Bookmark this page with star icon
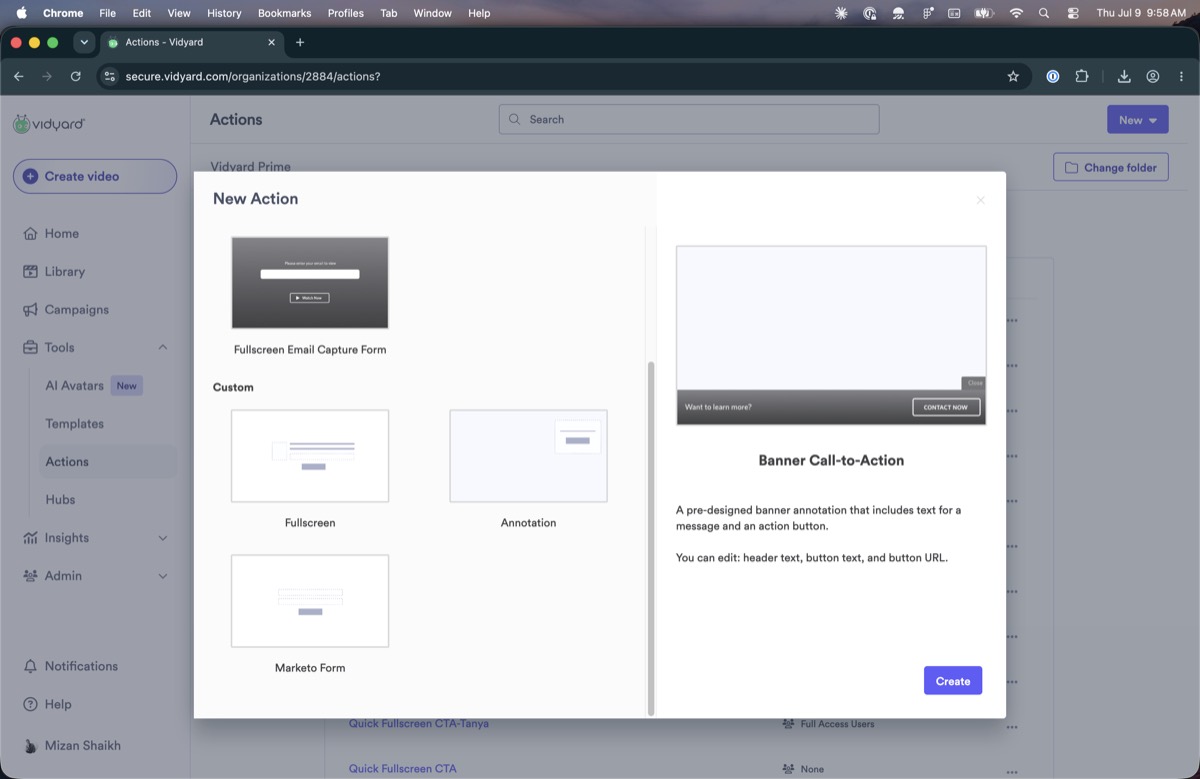This screenshot has height=779, width=1200. pos(1013,76)
